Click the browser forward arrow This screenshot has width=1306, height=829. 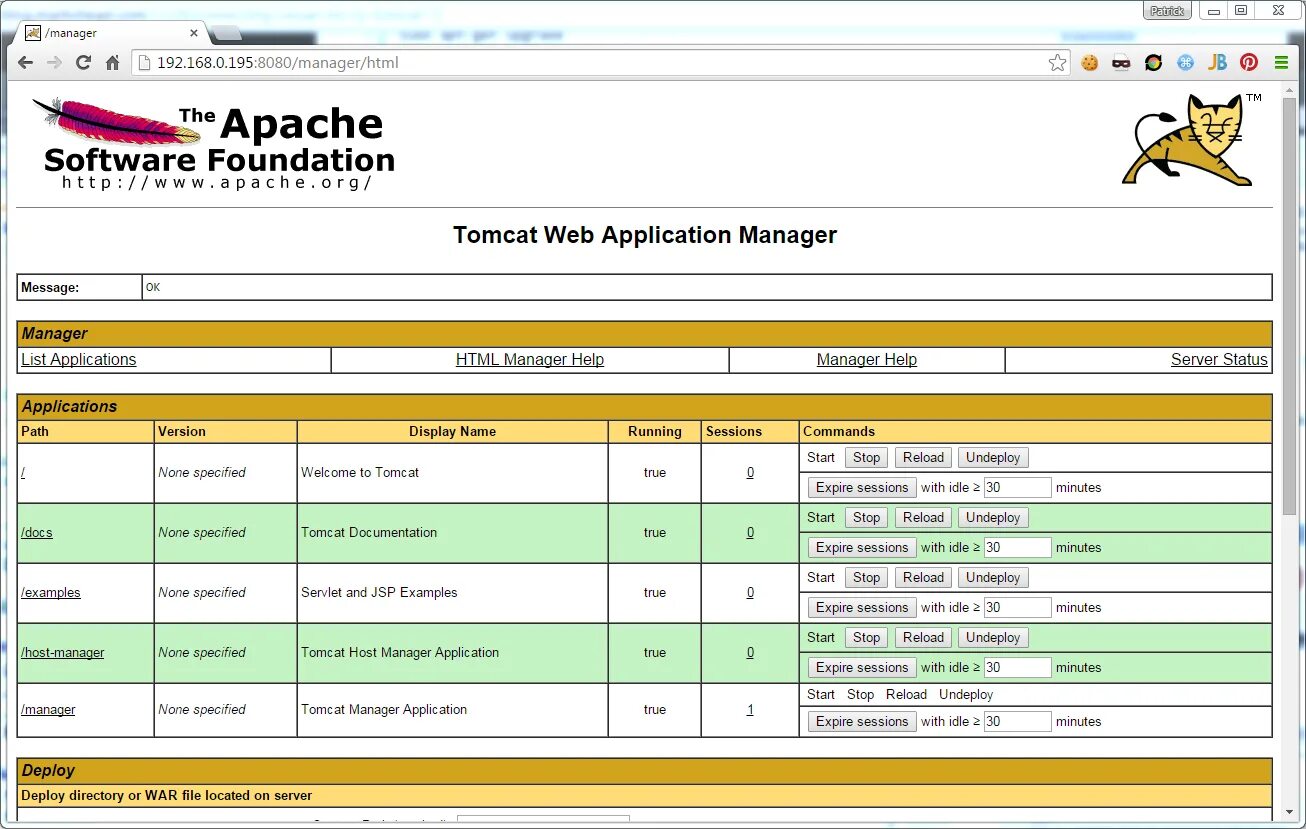click(54, 63)
